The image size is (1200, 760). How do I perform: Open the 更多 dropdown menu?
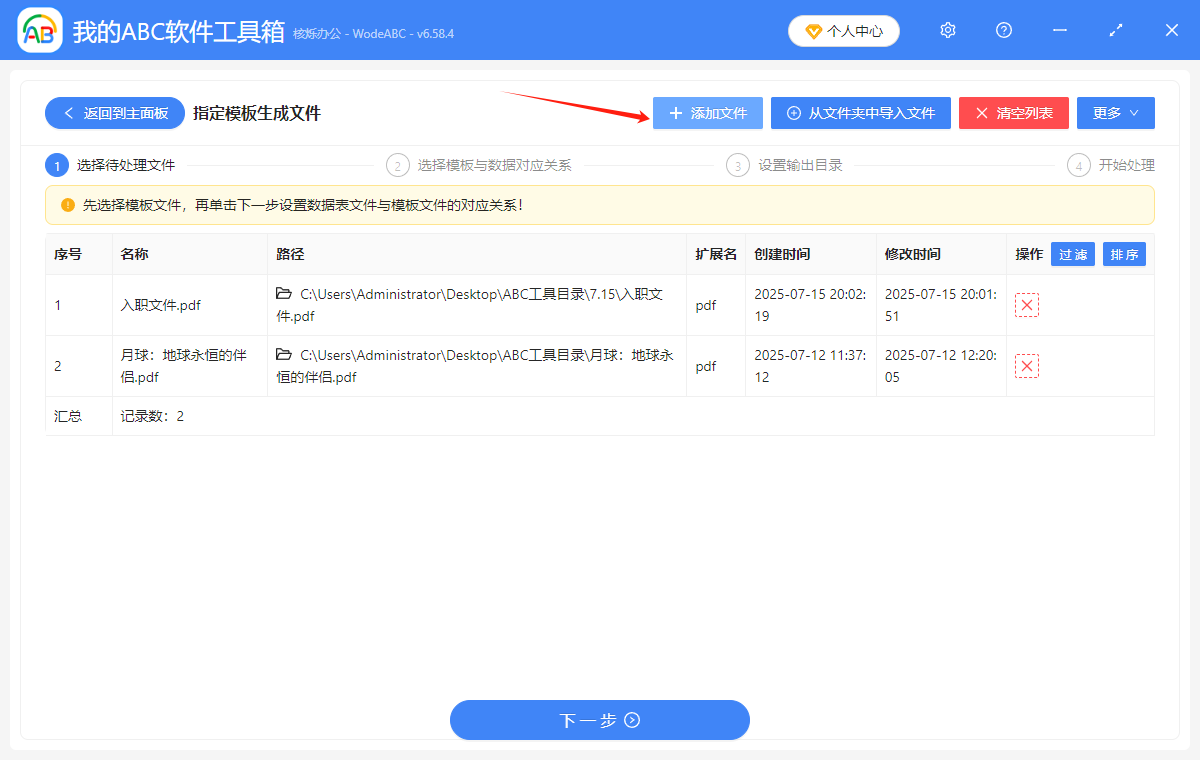pyautogui.click(x=1115, y=112)
